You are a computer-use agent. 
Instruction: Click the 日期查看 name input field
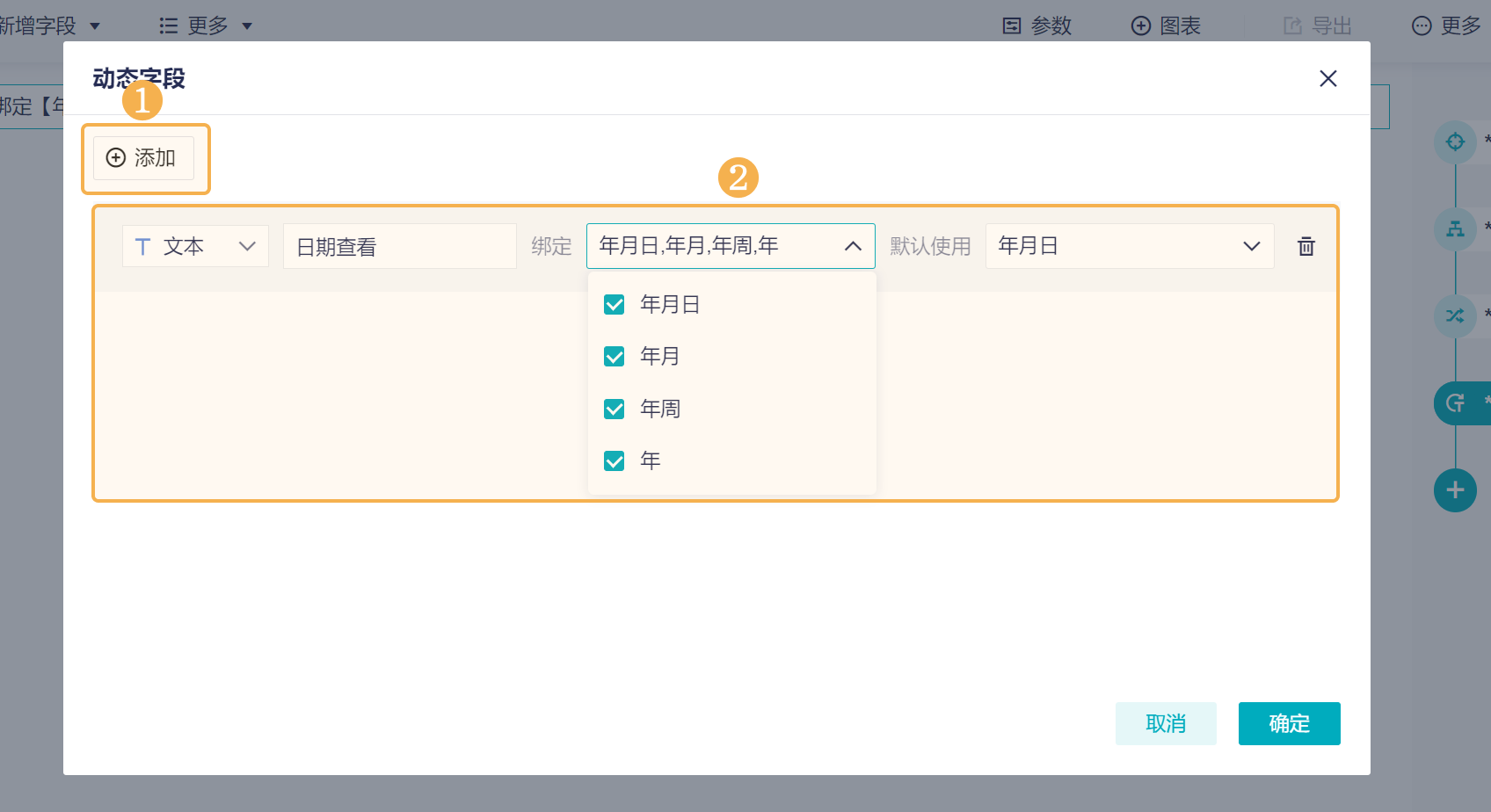click(x=400, y=246)
